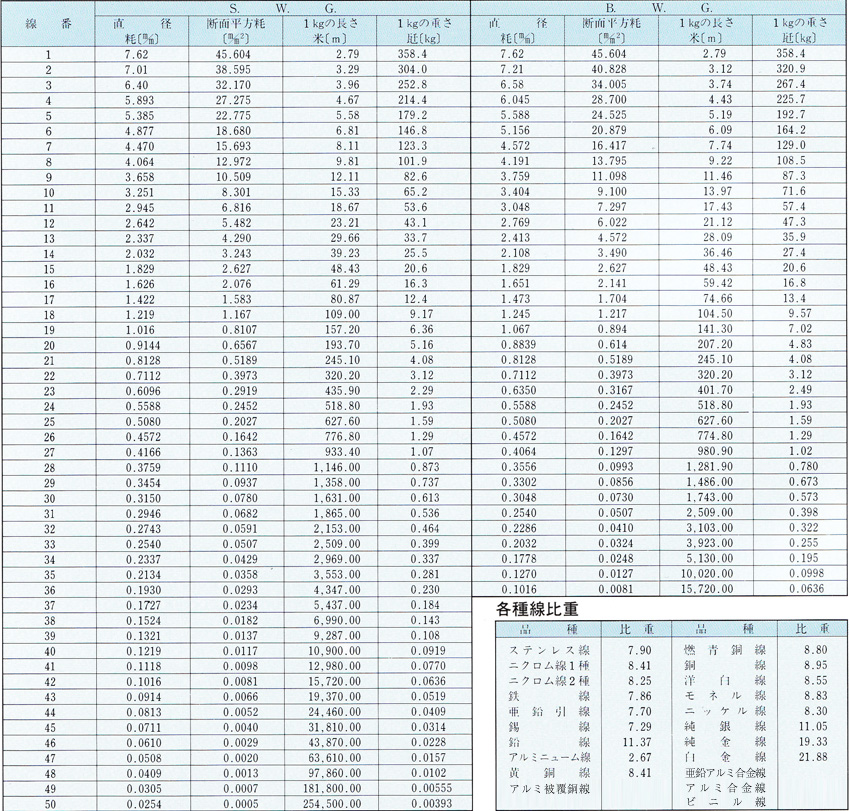The image size is (849, 811).
Task: Click the B. W. G. column group header
Action: click(x=658, y=8)
